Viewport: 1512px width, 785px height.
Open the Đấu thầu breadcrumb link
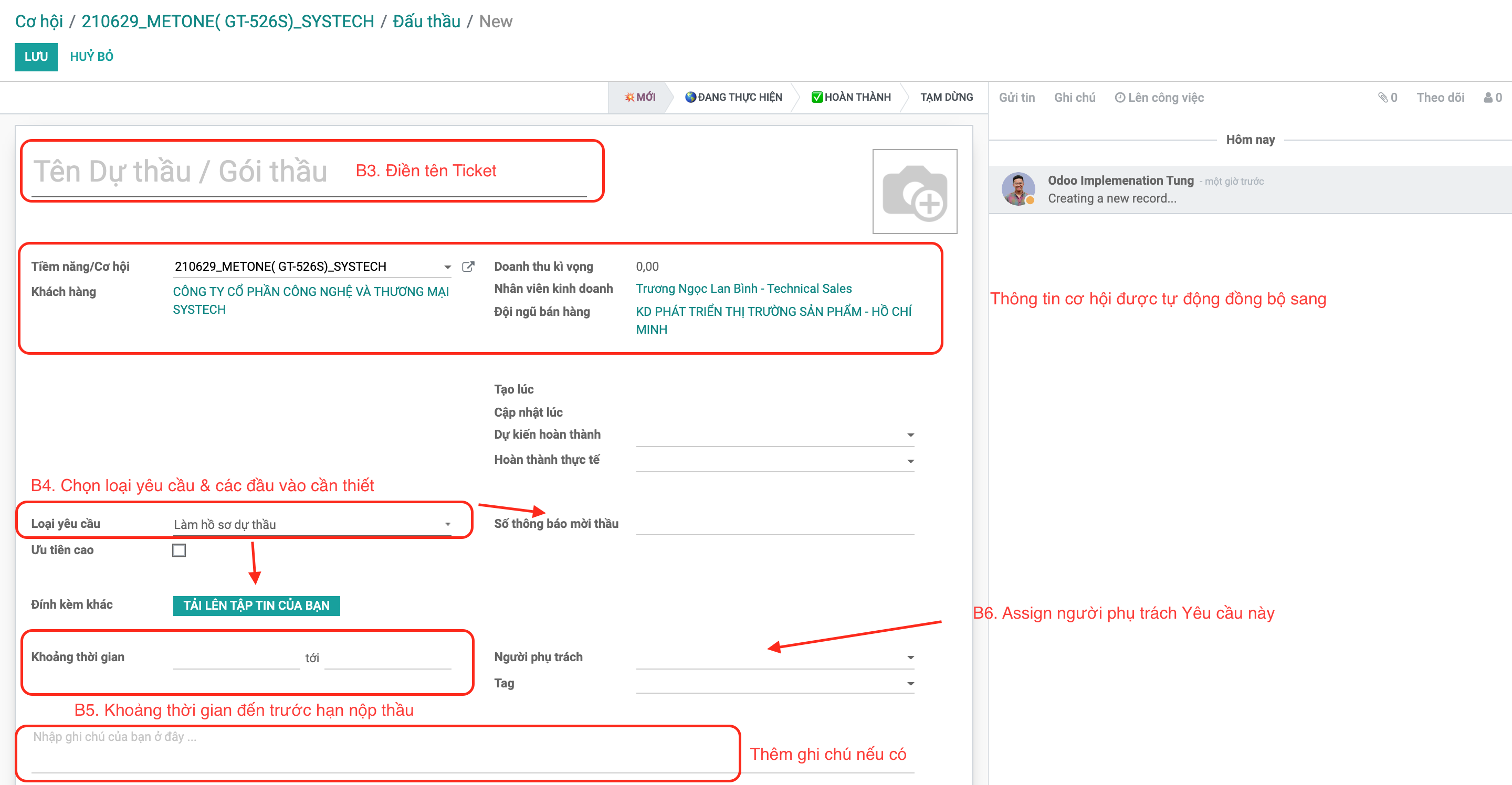coord(426,22)
